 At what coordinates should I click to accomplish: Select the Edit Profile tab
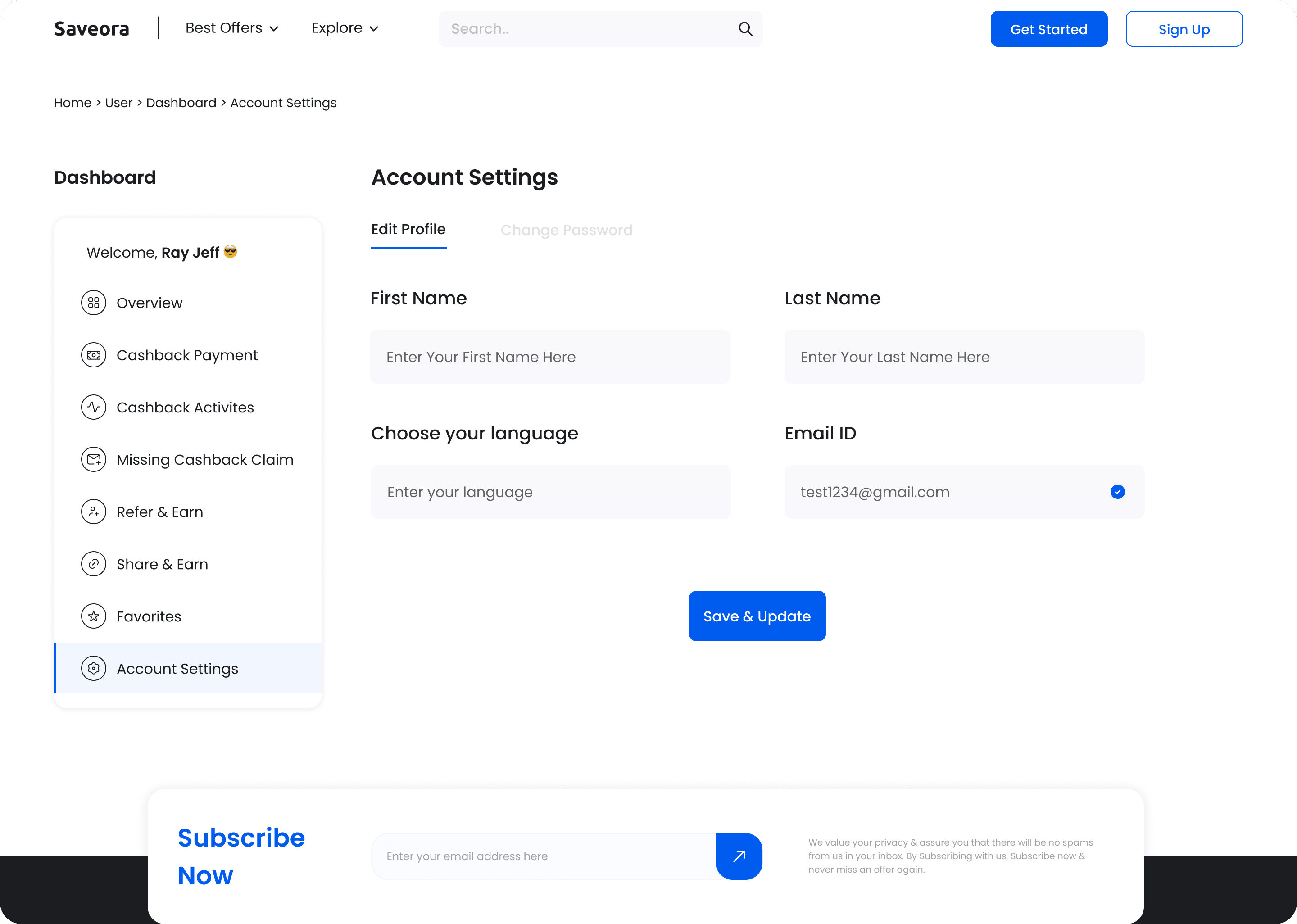pyautogui.click(x=408, y=229)
